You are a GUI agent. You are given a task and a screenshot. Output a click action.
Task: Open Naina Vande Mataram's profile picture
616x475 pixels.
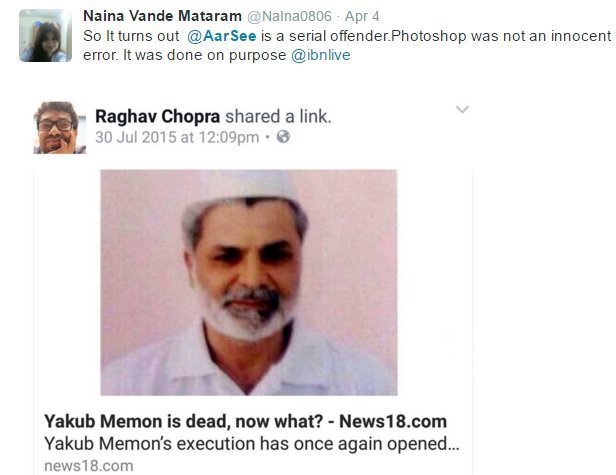click(45, 35)
